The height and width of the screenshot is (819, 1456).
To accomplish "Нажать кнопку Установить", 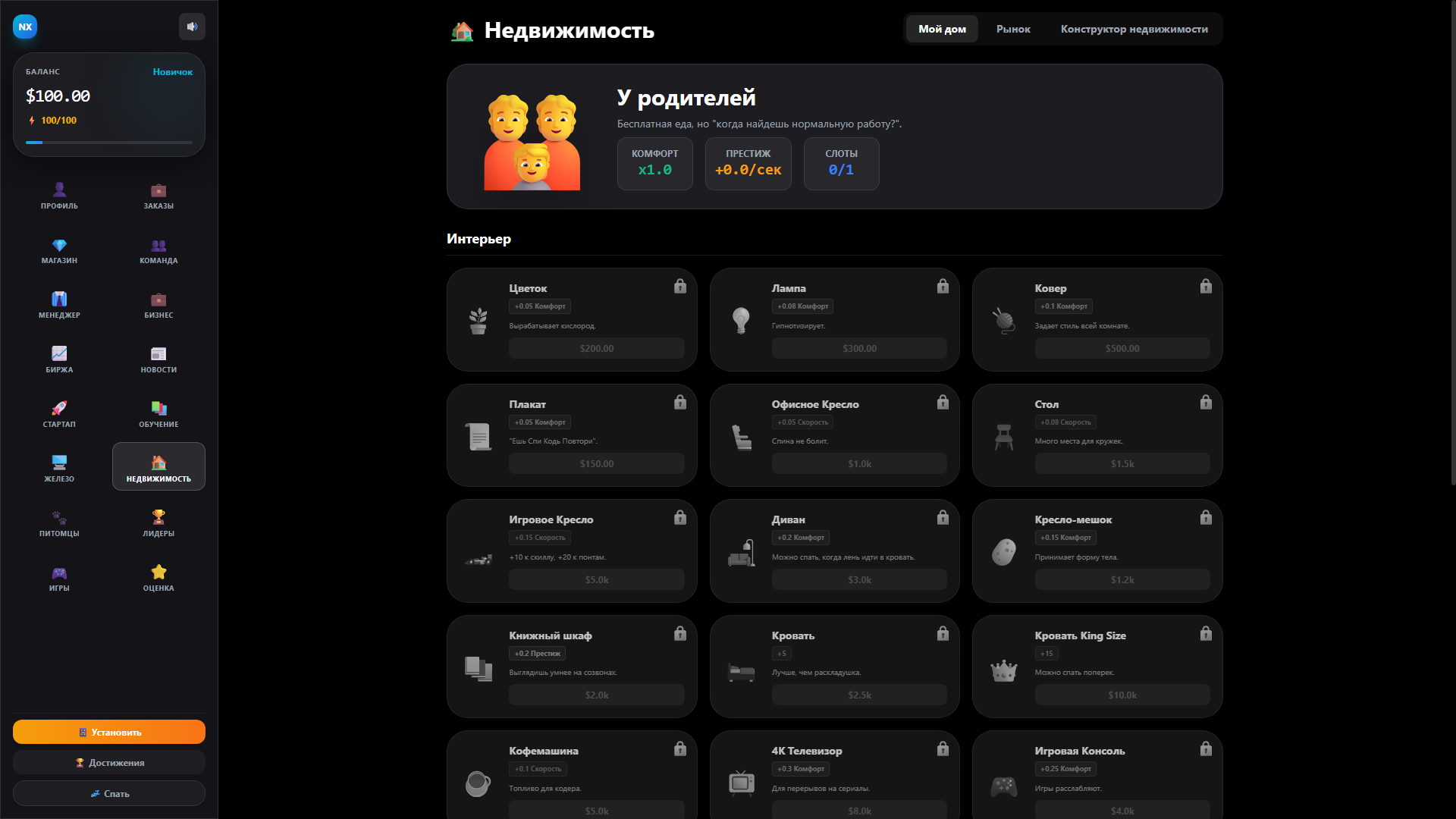I will (108, 732).
